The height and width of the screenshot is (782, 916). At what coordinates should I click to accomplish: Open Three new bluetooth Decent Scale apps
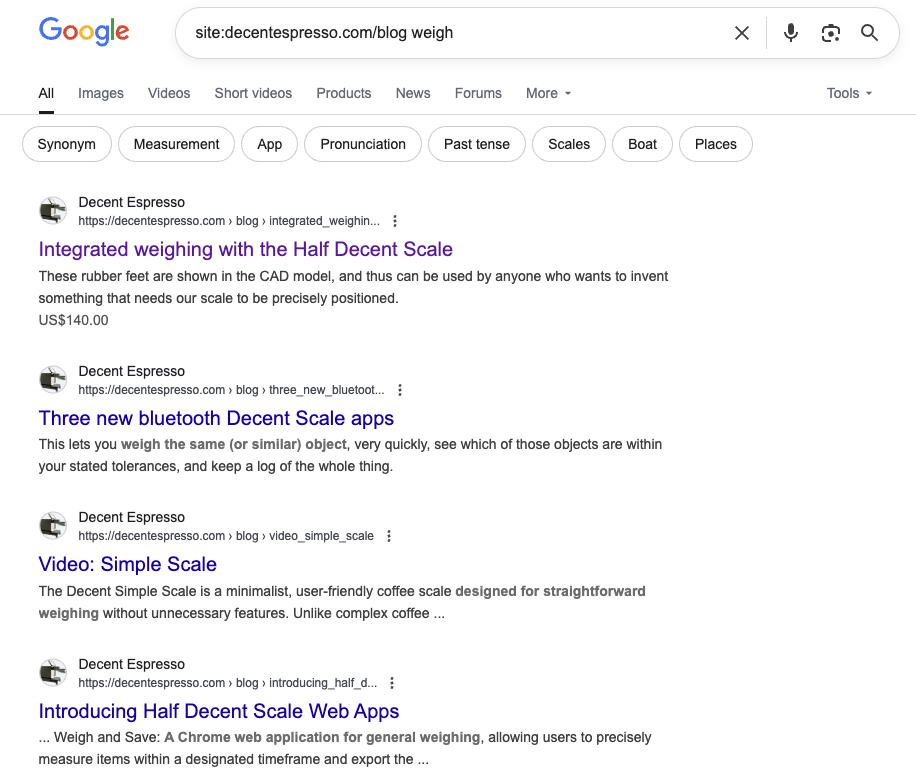(x=216, y=418)
